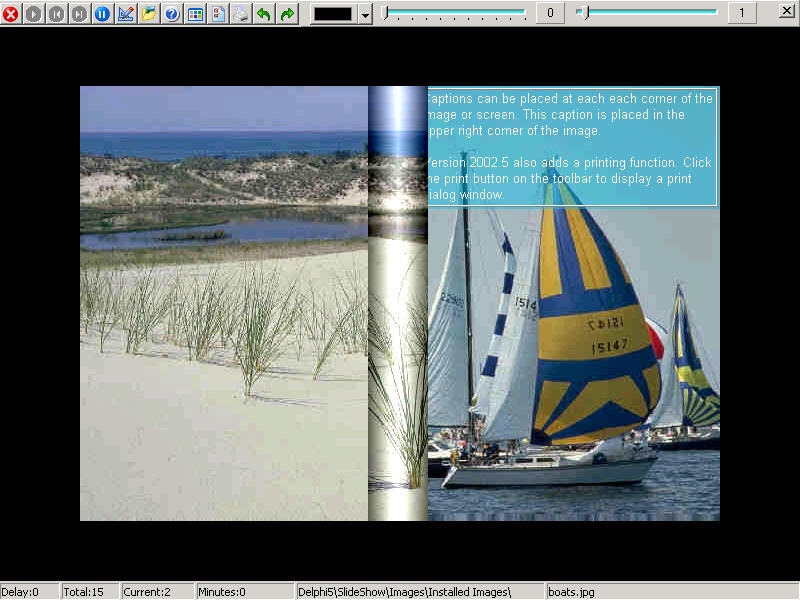800x600 pixels.
Task: Click the Minutes:0 status bar entry
Action: click(244, 592)
